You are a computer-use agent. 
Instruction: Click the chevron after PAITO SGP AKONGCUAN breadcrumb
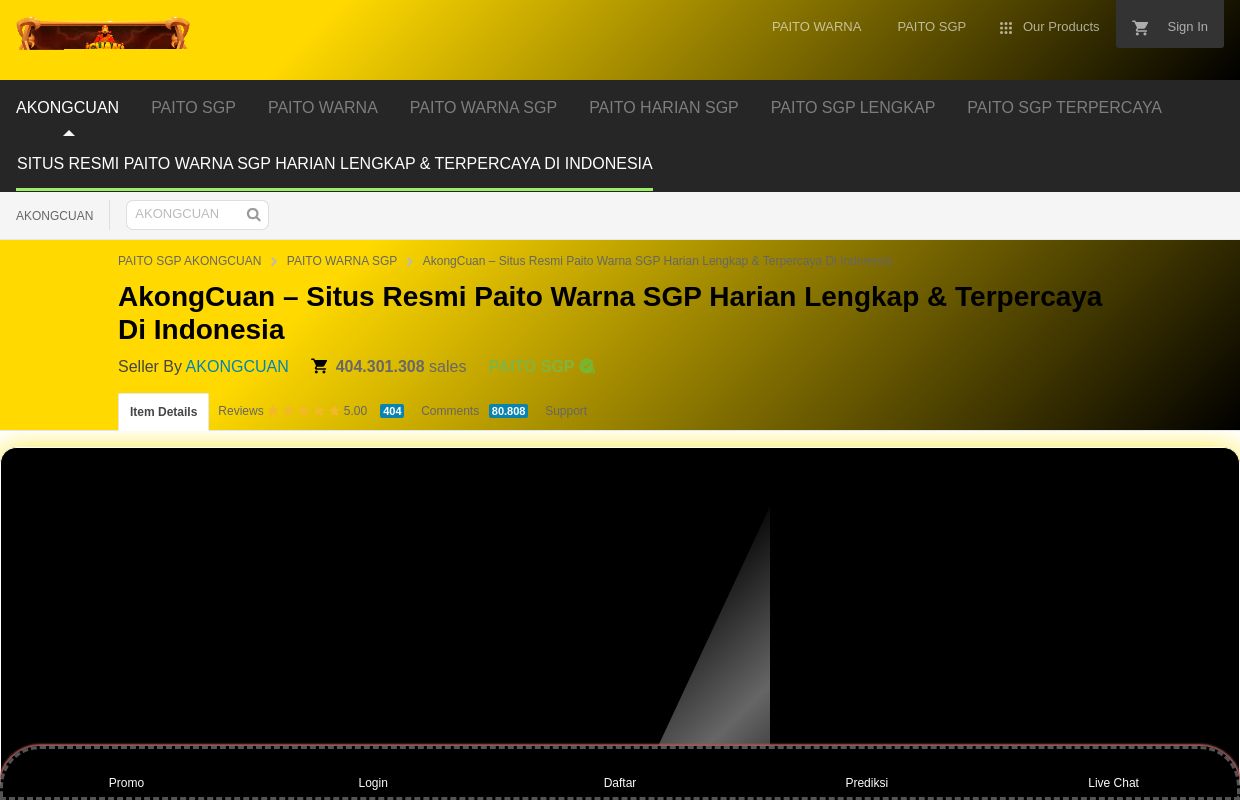pos(274,261)
